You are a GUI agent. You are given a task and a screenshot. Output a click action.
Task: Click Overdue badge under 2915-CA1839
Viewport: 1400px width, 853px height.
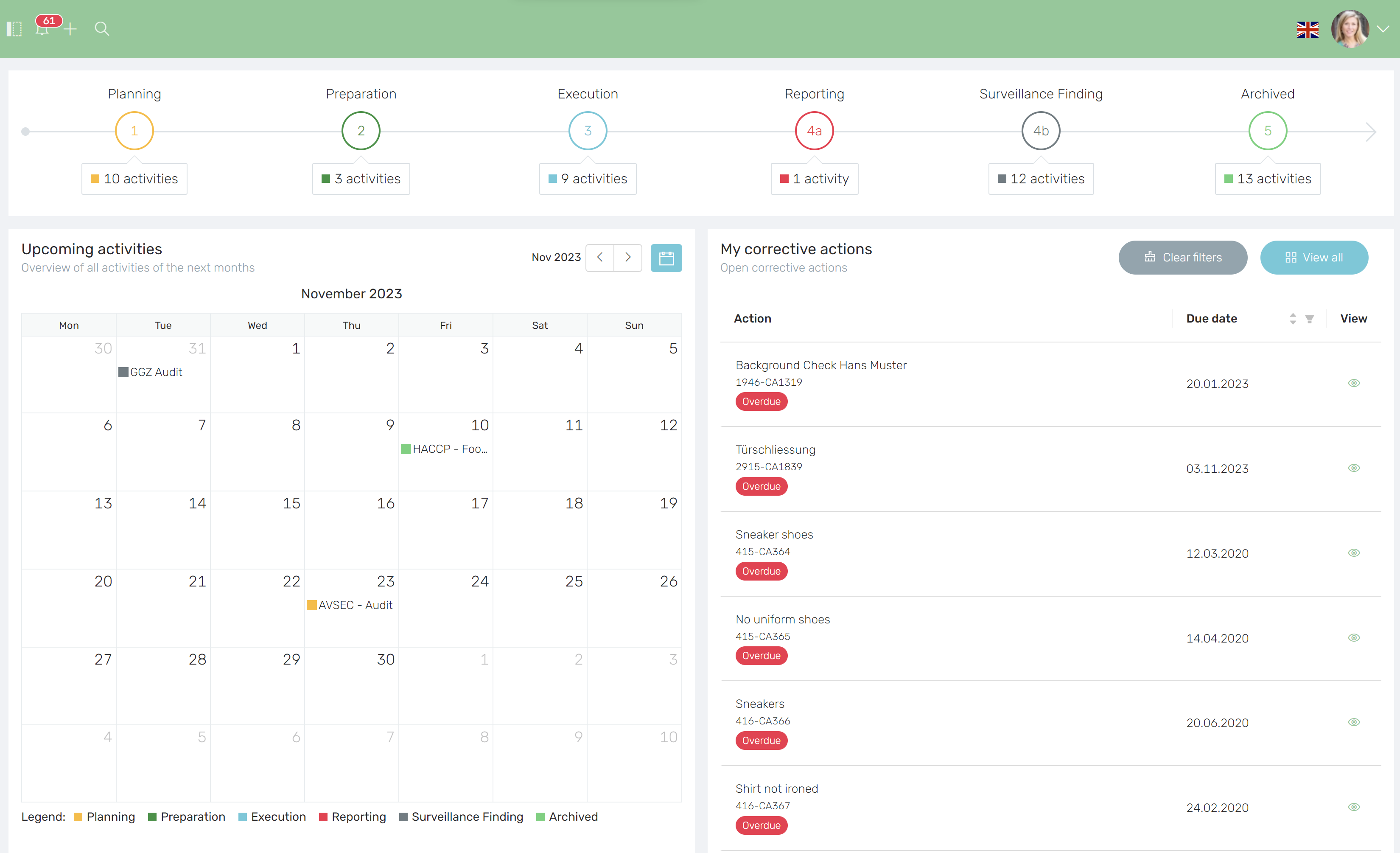click(x=761, y=486)
